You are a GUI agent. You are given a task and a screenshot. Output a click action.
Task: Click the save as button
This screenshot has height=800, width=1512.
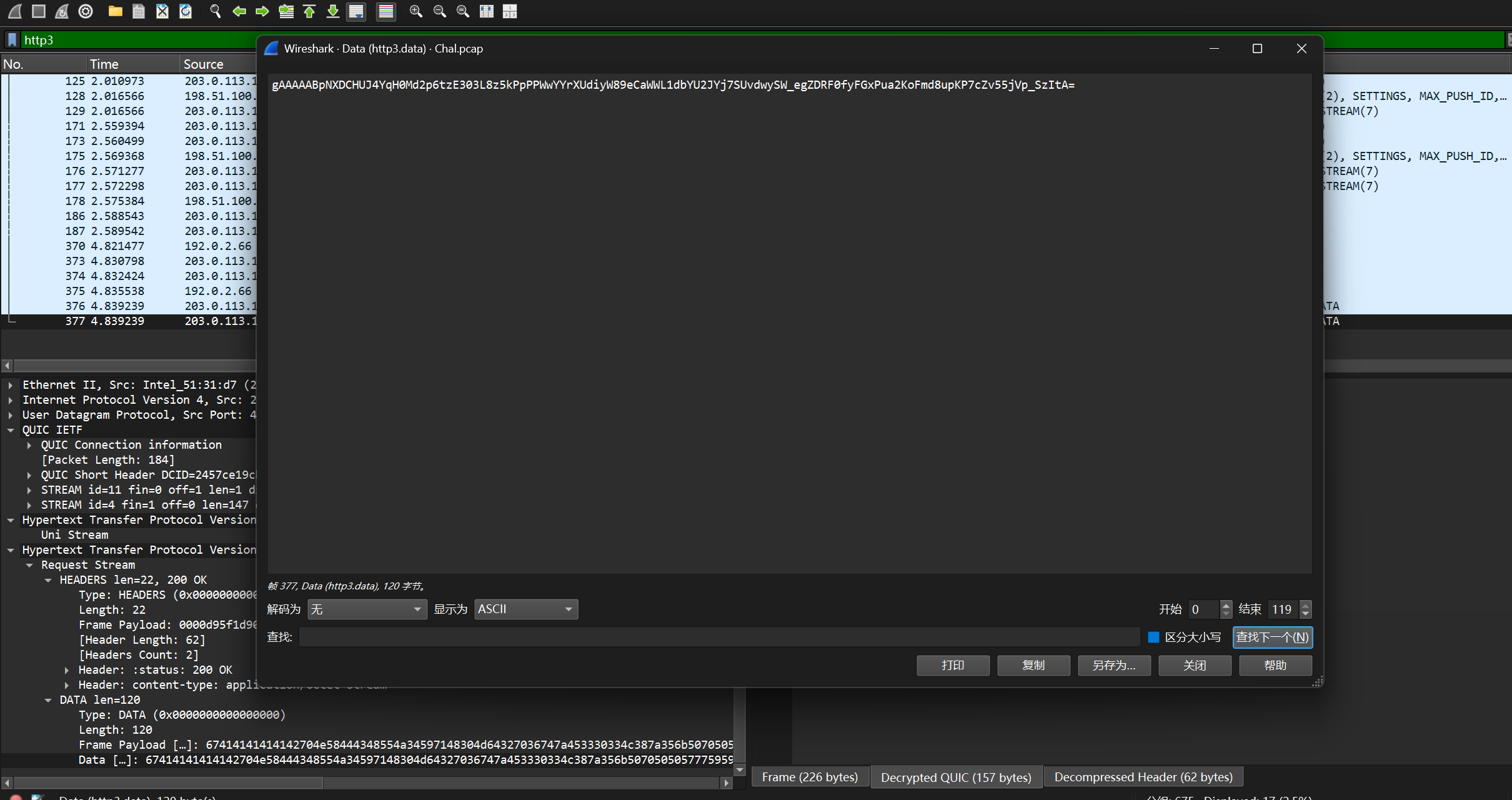pyautogui.click(x=1113, y=665)
